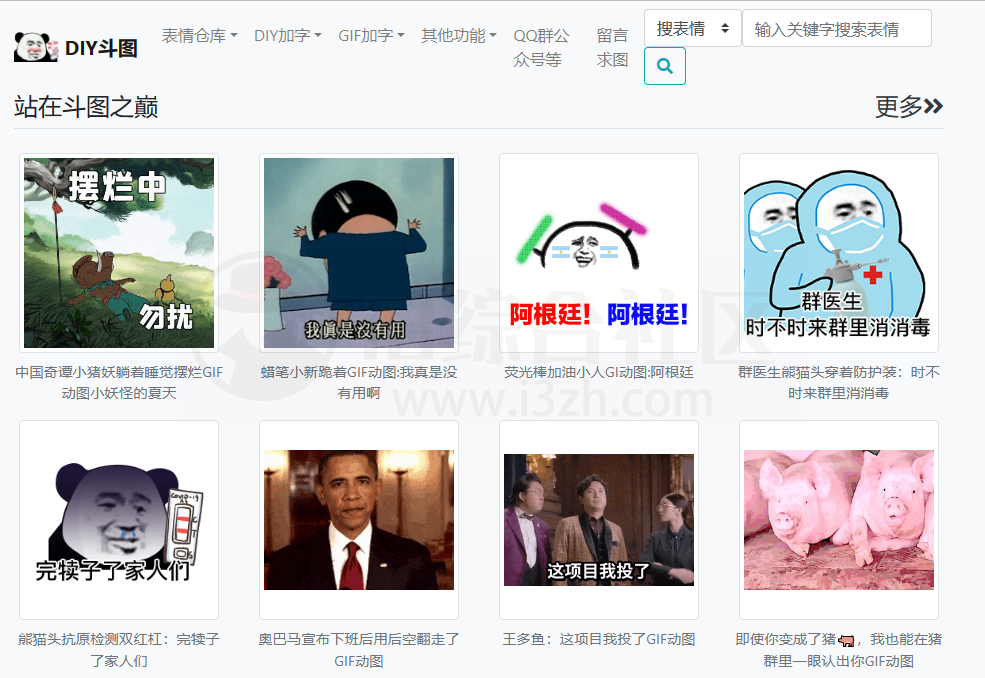Click the 王多鱼:这项目我投了GIF动图 caption
Image resolution: width=985 pixels, height=678 pixels.
pos(599,639)
